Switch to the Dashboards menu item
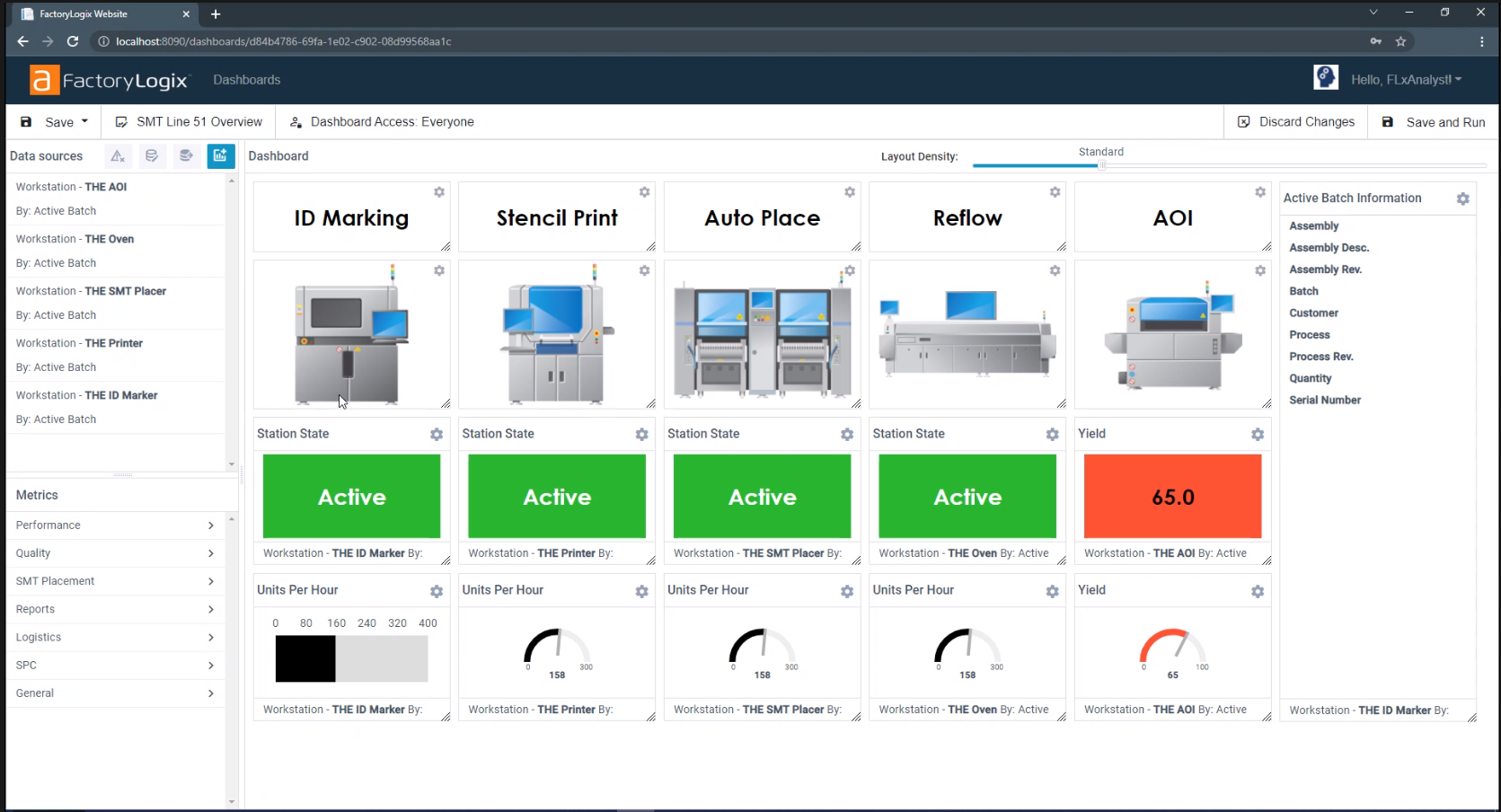Viewport: 1501px width, 812px height. 246,80
